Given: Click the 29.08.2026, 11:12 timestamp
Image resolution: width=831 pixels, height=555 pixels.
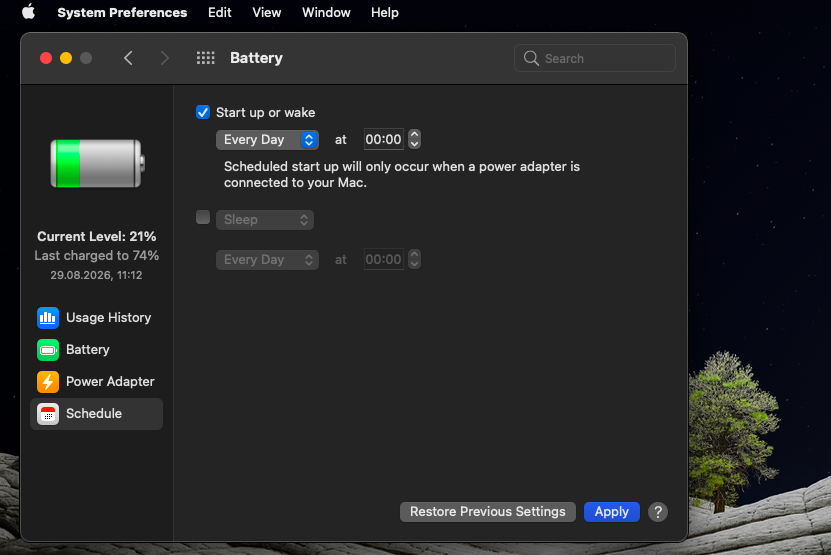Looking at the screenshot, I should coord(96,275).
